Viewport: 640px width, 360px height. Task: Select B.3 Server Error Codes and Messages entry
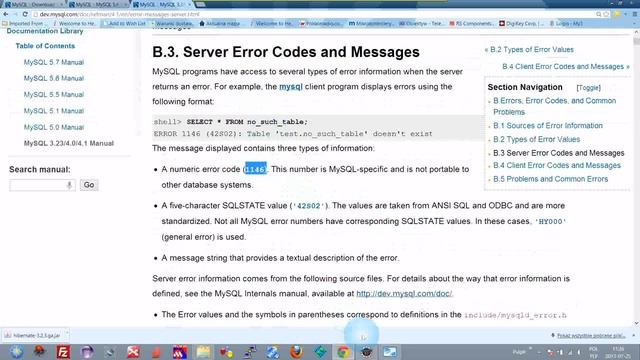(x=558, y=153)
